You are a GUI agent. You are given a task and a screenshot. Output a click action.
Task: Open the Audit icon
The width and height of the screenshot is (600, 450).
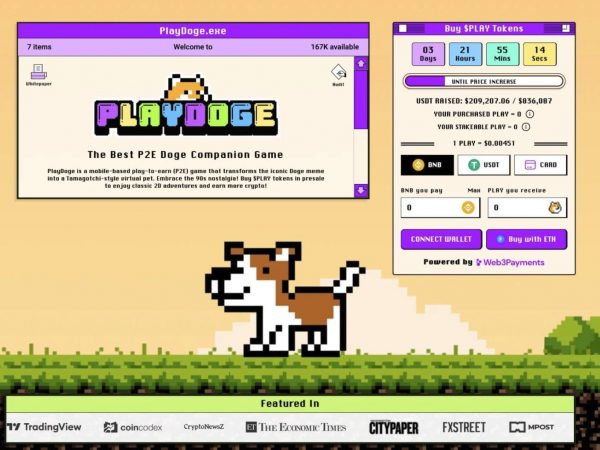click(338, 75)
